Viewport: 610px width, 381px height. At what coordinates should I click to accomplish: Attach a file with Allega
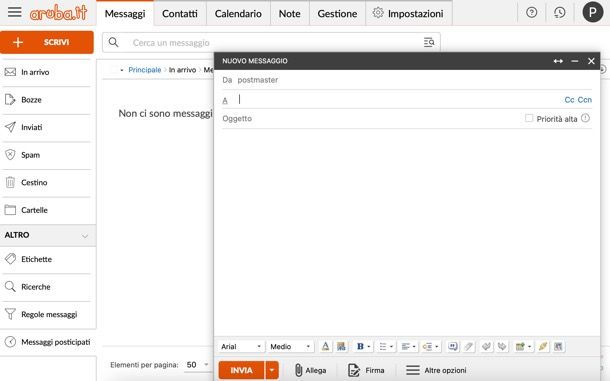pos(310,370)
